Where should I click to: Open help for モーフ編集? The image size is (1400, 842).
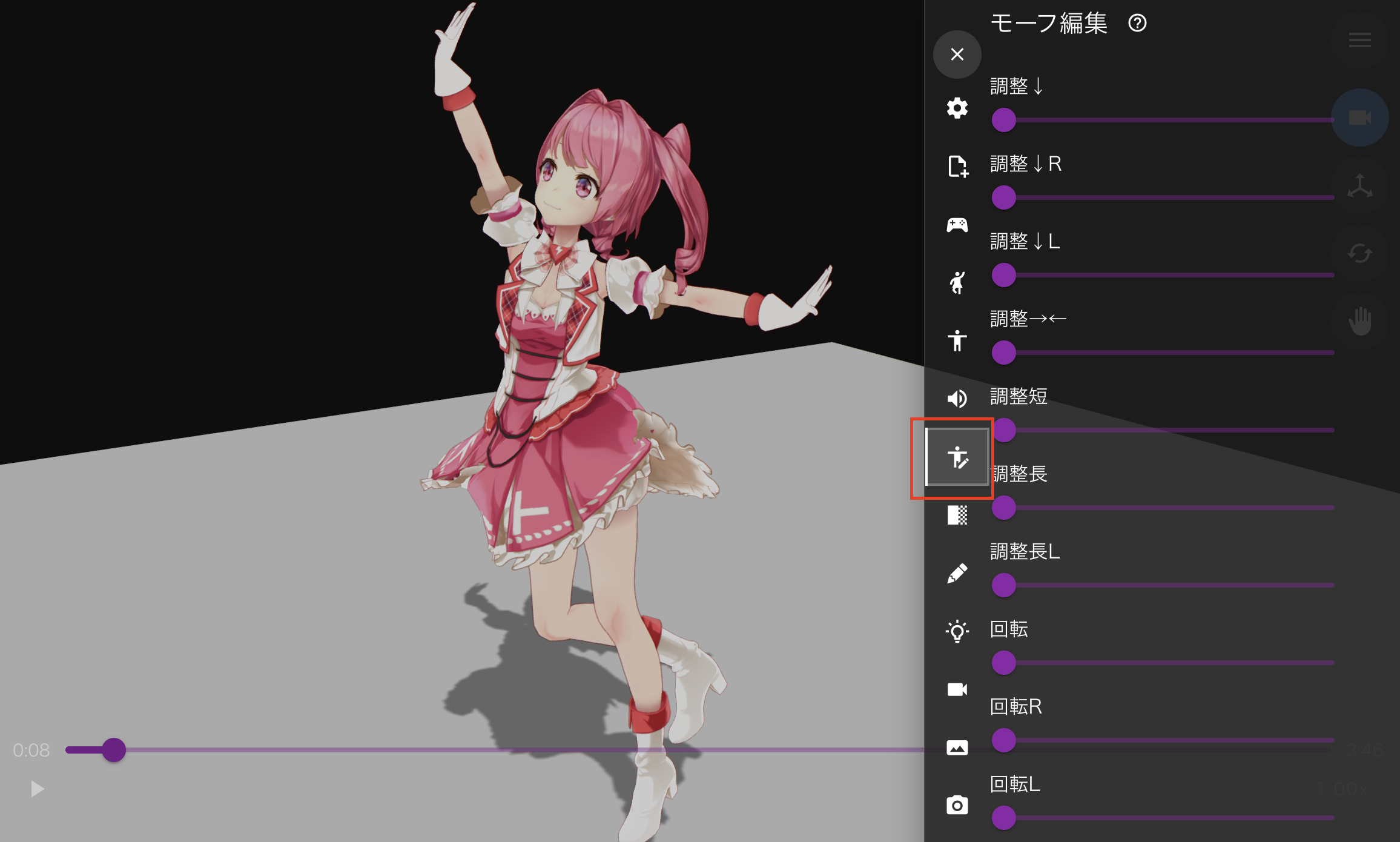(x=1137, y=24)
